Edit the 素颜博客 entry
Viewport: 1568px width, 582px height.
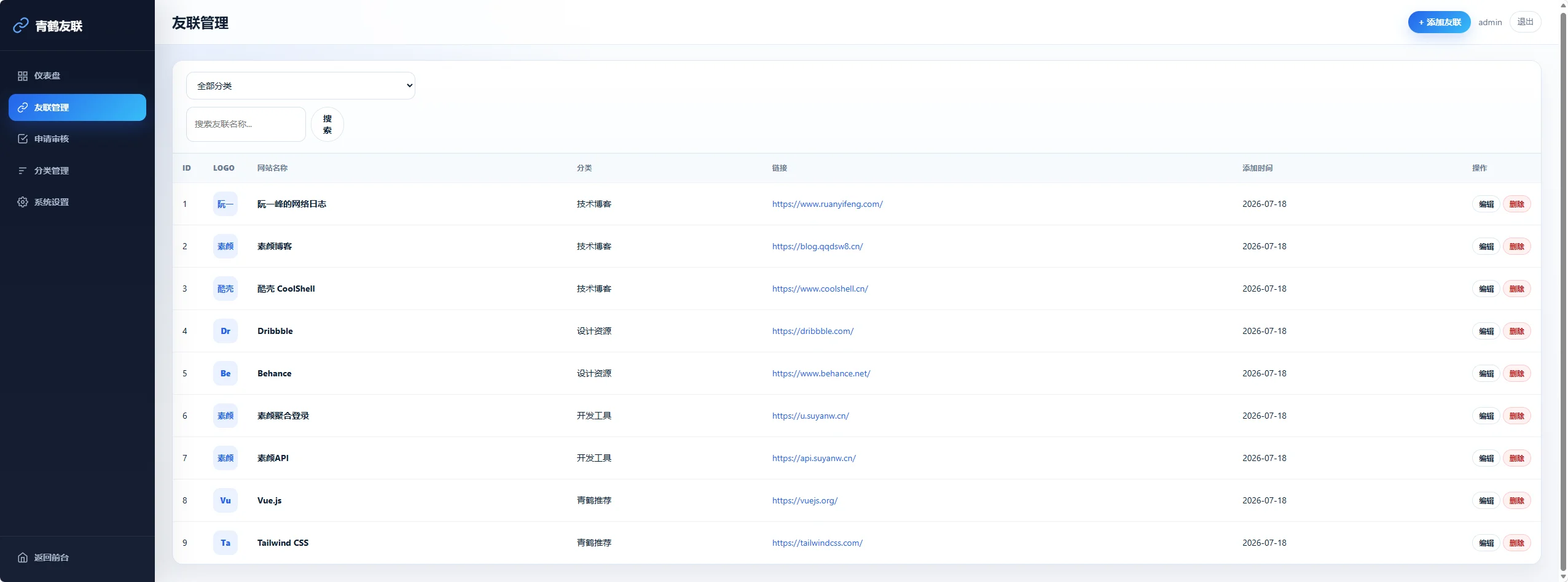click(1486, 247)
